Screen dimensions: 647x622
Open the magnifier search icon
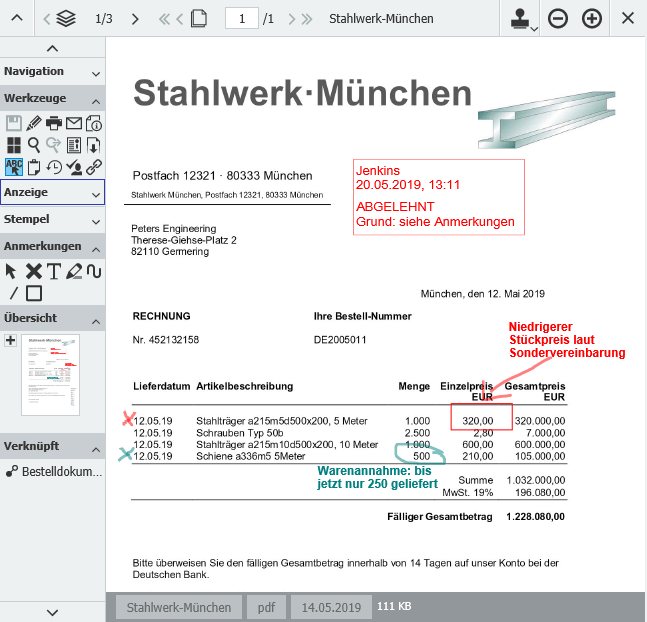pos(34,145)
